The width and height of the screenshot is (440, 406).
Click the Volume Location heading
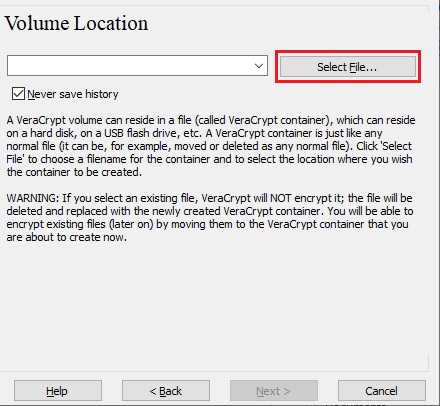click(x=76, y=23)
